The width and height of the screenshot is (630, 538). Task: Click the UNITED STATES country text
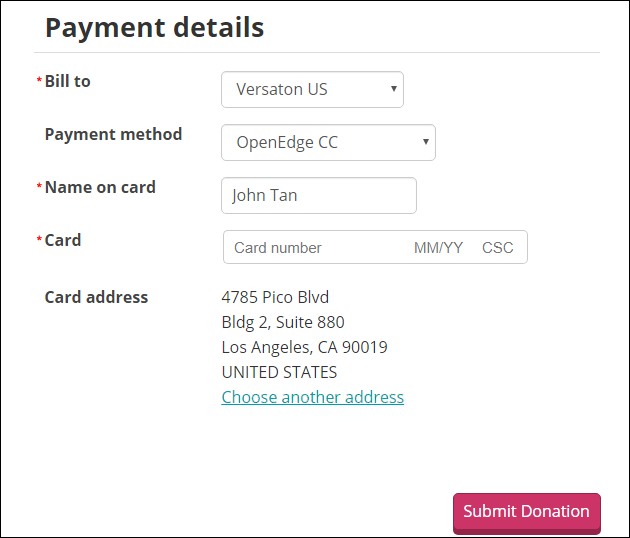[x=279, y=372]
